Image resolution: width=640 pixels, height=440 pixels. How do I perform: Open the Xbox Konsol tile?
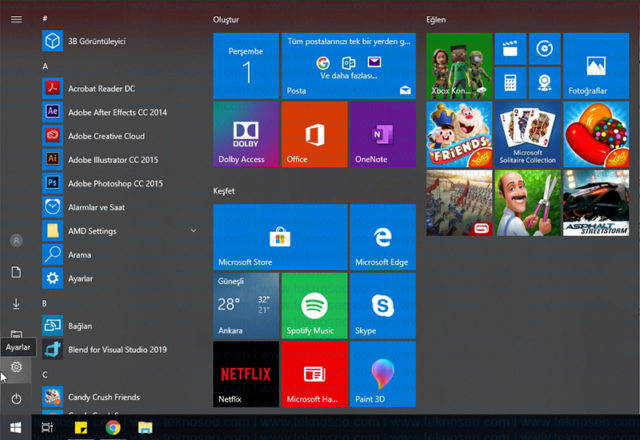point(459,66)
